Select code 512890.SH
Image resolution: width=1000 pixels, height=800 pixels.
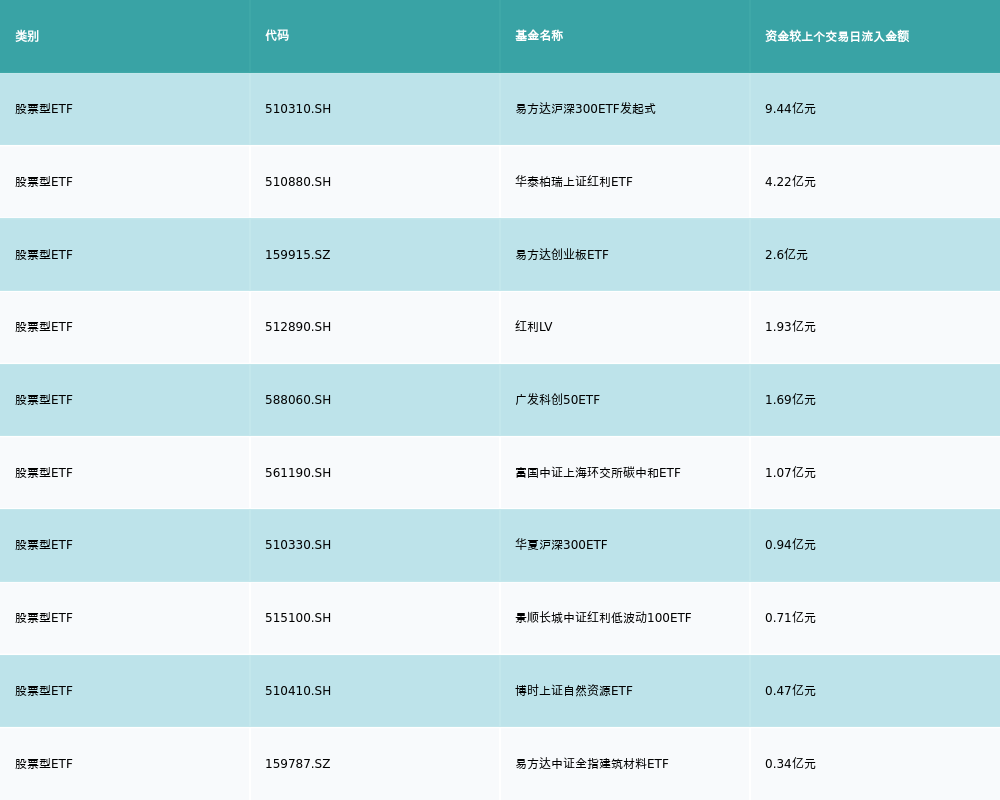[298, 327]
